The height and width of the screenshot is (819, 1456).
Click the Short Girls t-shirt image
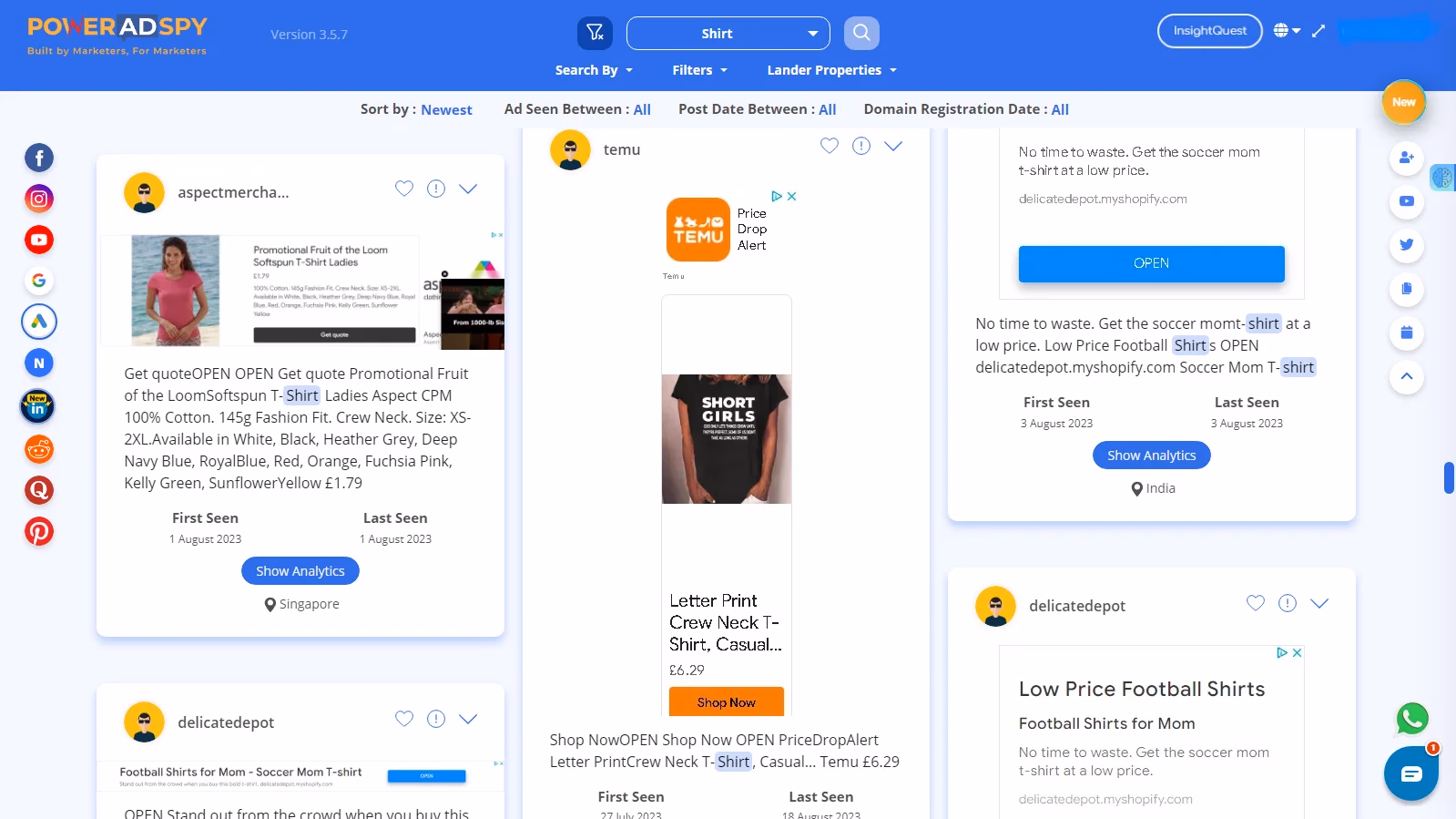(726, 438)
